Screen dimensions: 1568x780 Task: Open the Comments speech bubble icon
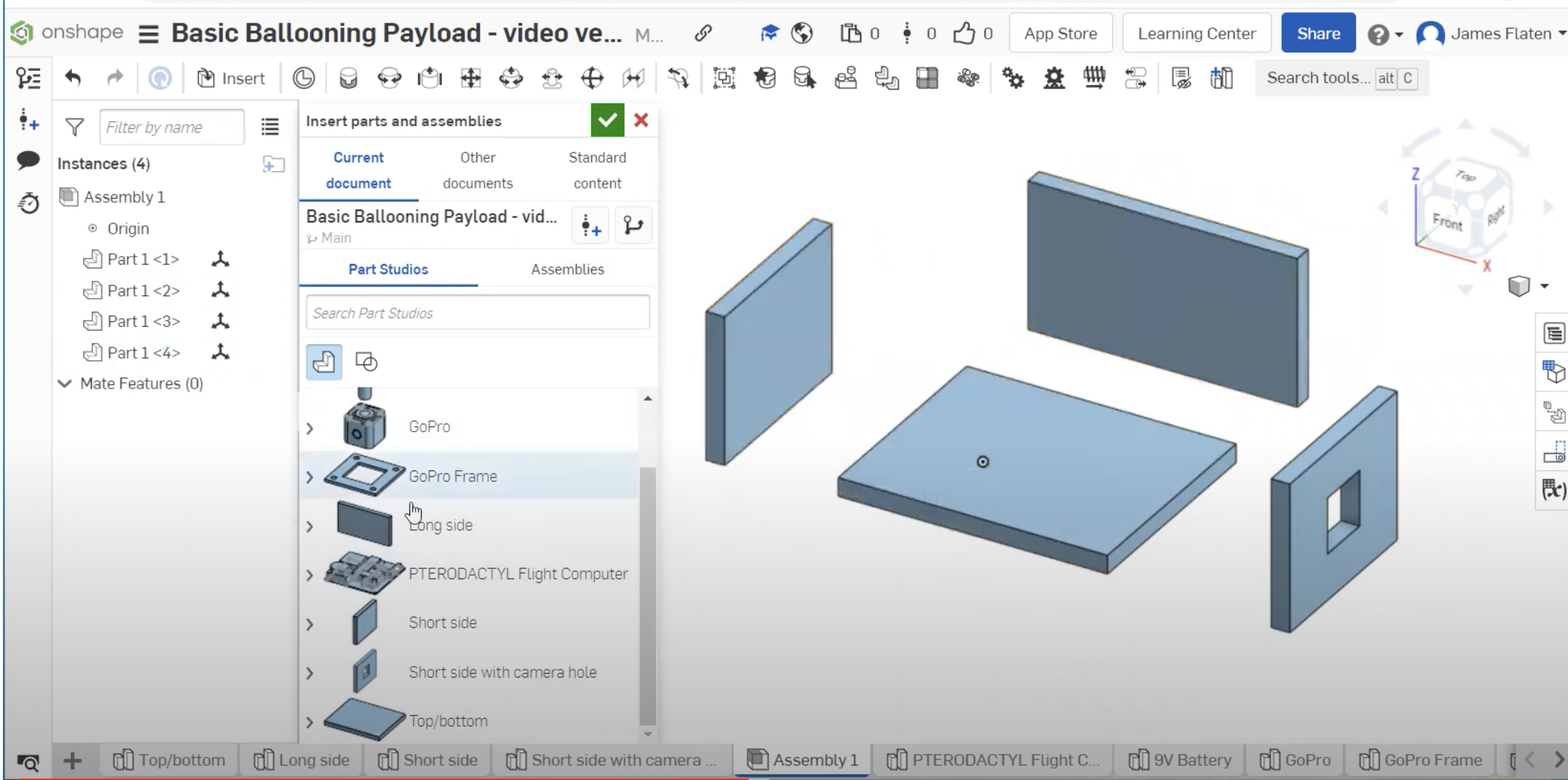(28, 161)
